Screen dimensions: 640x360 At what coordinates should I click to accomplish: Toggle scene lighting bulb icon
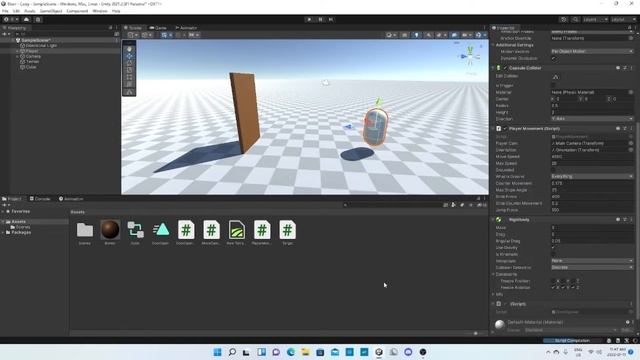[416, 35]
